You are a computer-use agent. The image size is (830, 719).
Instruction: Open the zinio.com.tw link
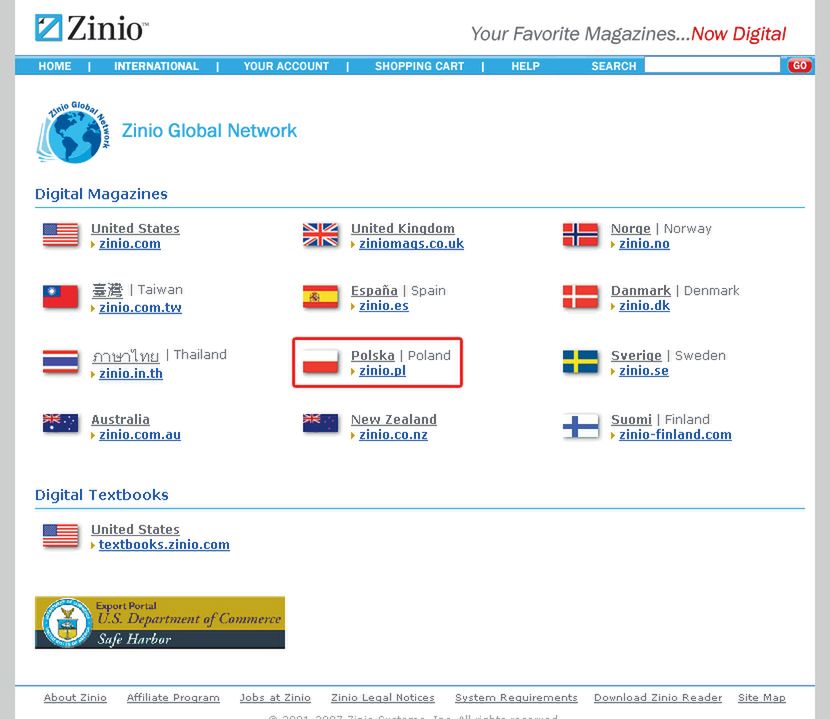click(140, 307)
